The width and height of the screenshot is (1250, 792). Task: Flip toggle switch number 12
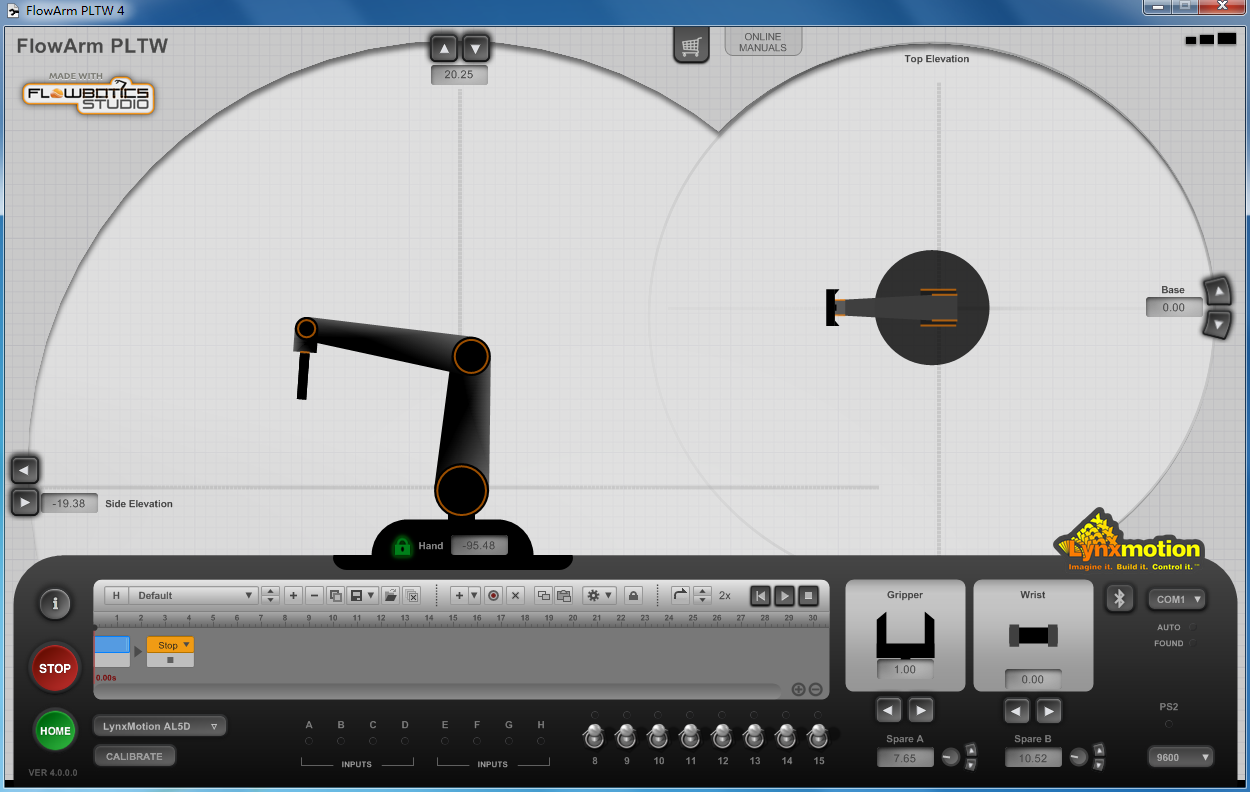722,738
